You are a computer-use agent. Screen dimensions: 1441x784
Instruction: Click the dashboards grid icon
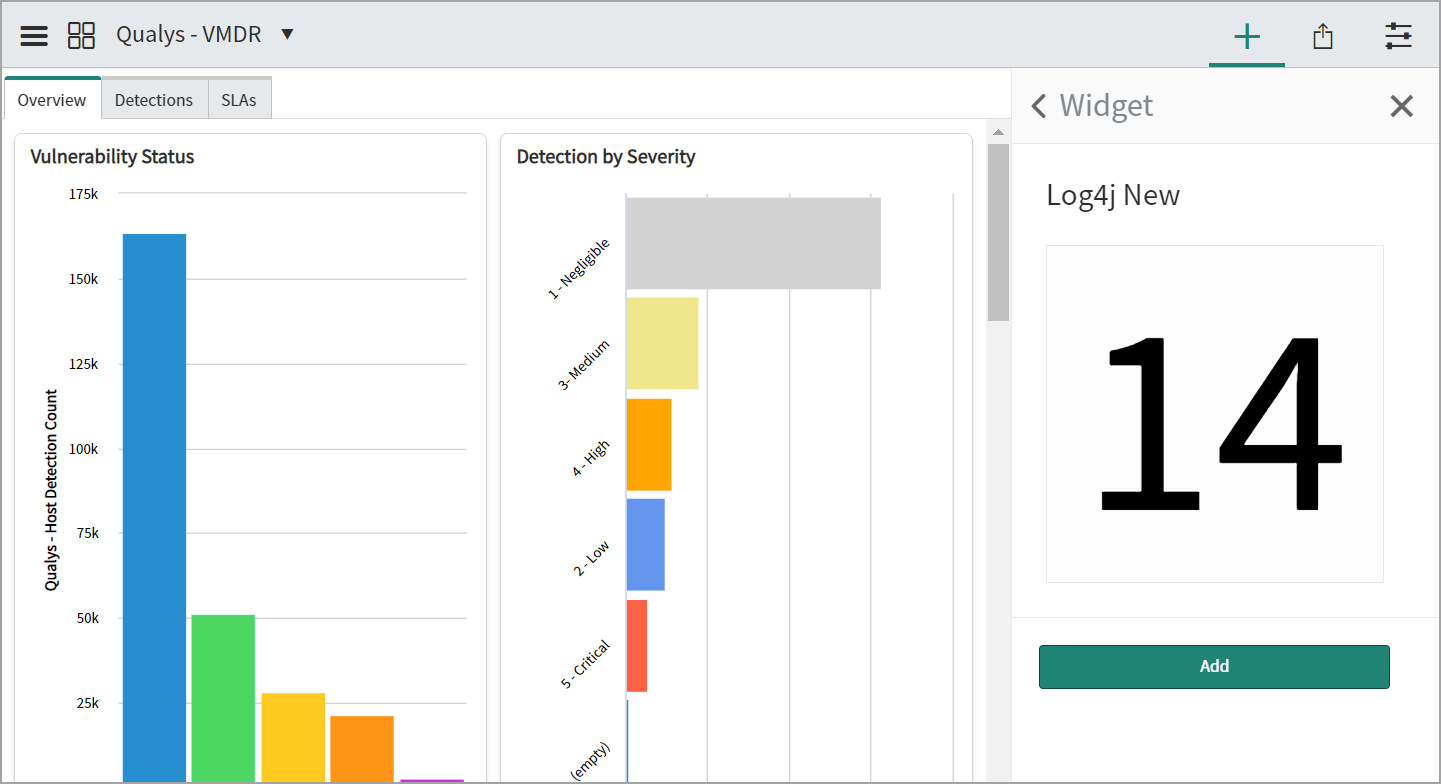pos(81,36)
